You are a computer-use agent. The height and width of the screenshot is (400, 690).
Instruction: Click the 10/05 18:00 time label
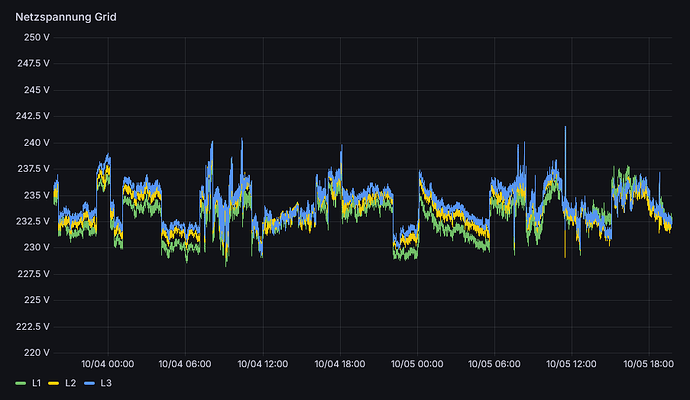(x=649, y=364)
